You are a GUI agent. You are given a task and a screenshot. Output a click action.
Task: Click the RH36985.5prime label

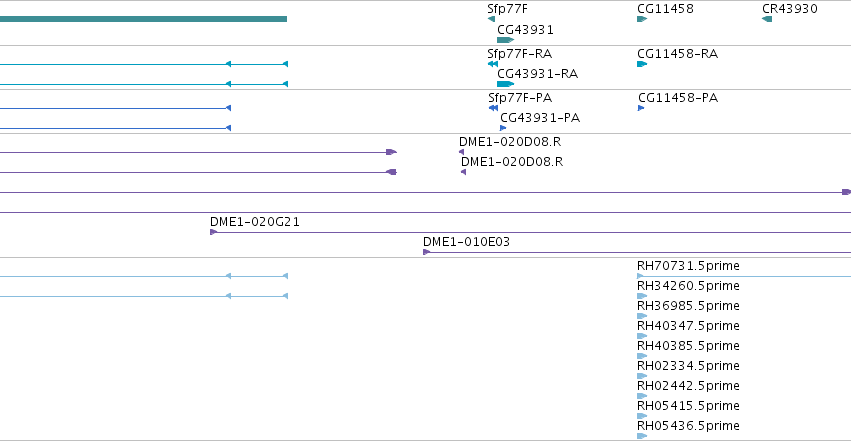pyautogui.click(x=688, y=306)
